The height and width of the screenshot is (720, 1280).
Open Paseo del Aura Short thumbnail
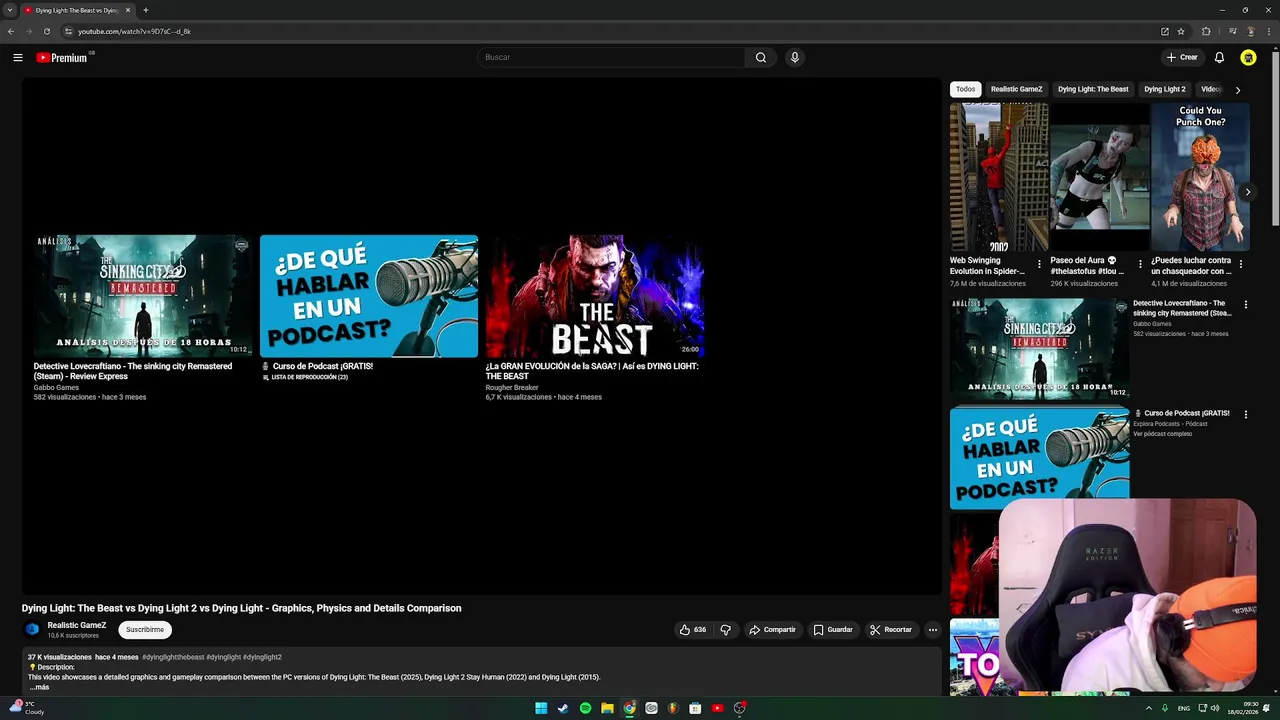tap(1099, 177)
